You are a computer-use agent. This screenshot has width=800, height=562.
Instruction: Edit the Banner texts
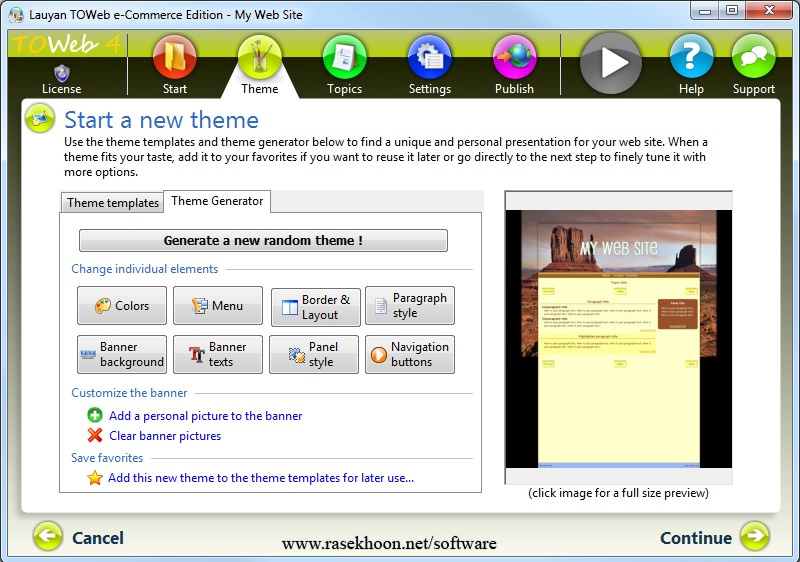click(x=218, y=354)
